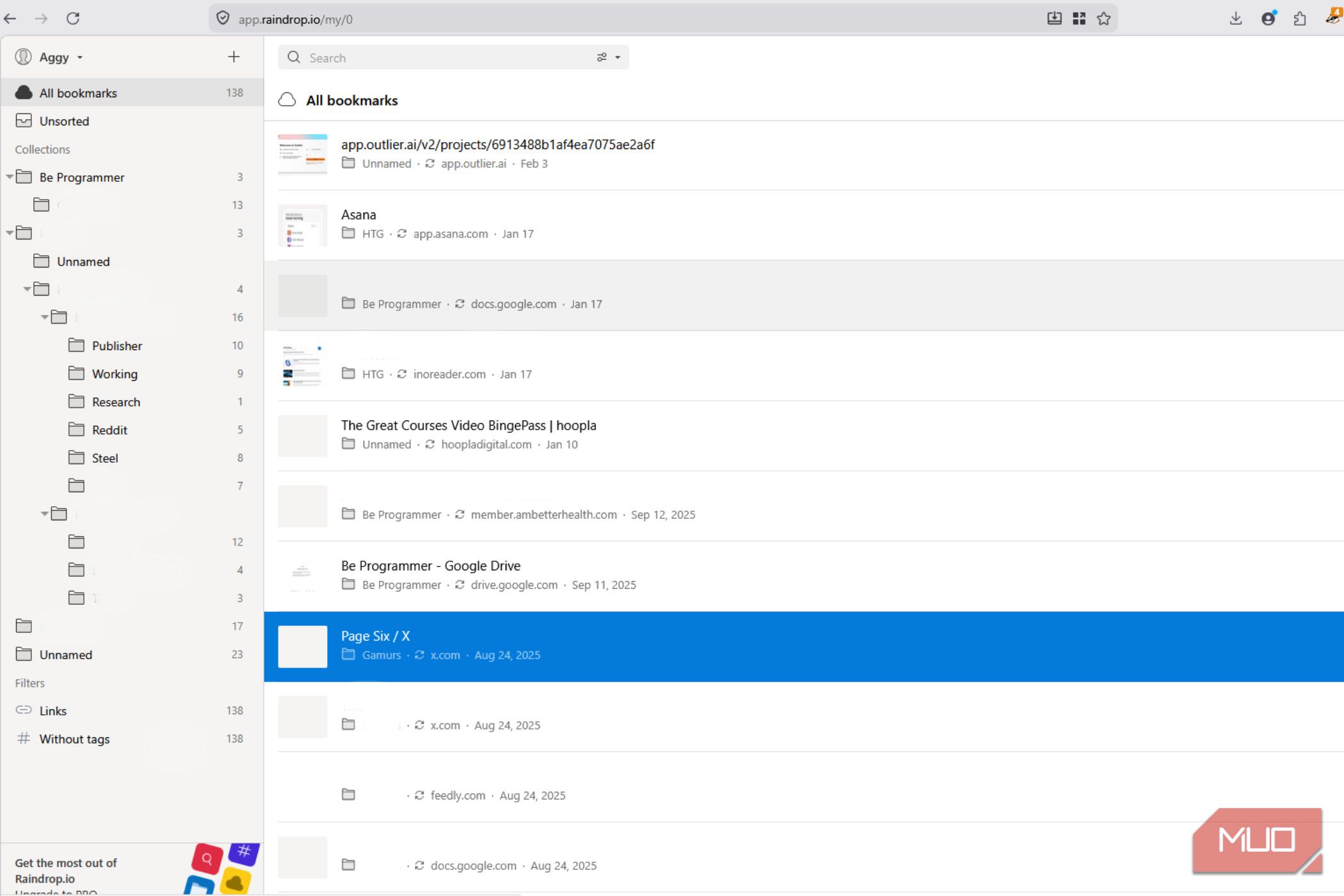The width and height of the screenshot is (1344, 896).
Task: Open Be Programmer - Google Drive bookmark
Action: coord(804,576)
